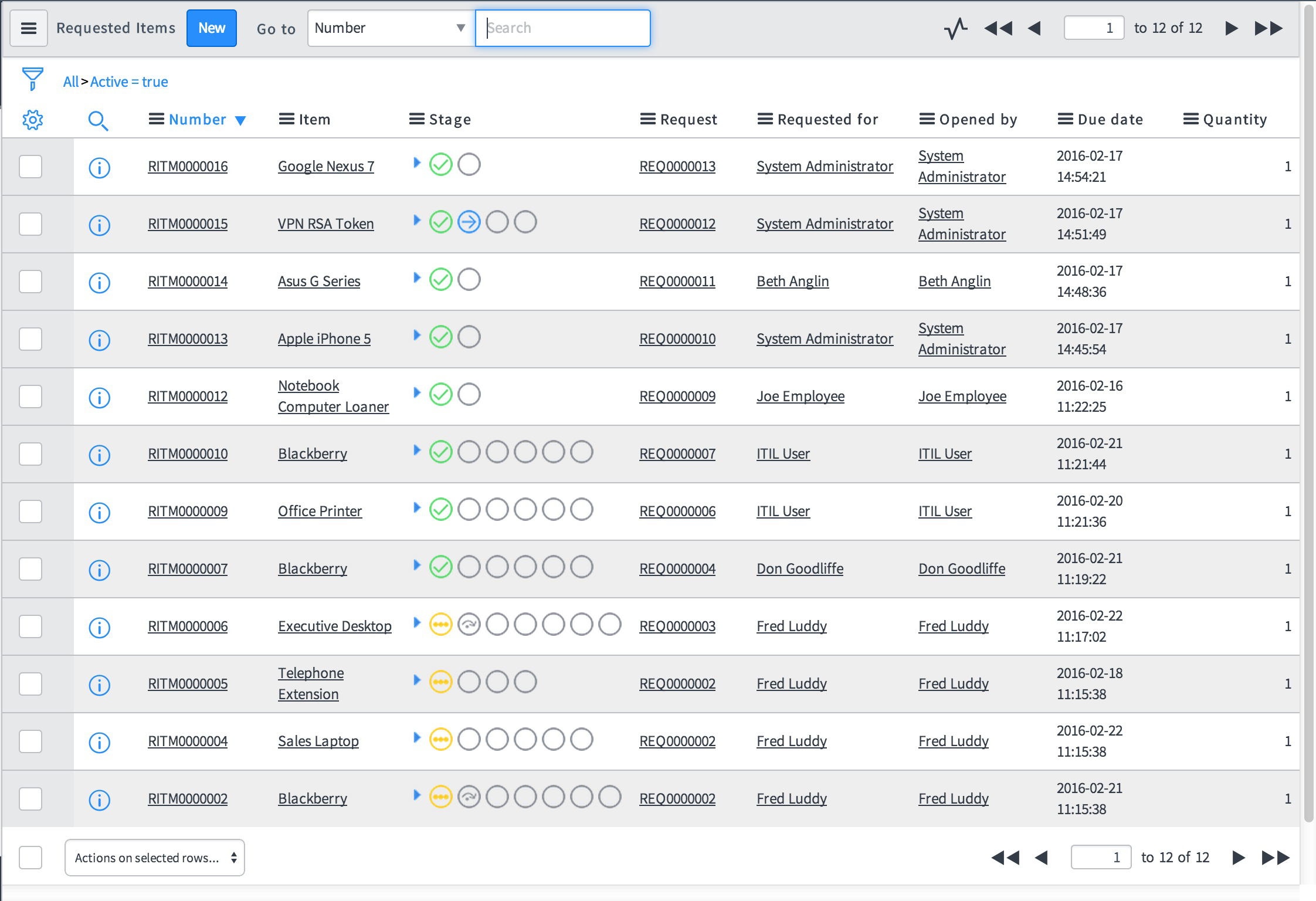Preview RITM0000009 with its info icon
Image resolution: width=1316 pixels, height=901 pixels.
pyautogui.click(x=99, y=513)
